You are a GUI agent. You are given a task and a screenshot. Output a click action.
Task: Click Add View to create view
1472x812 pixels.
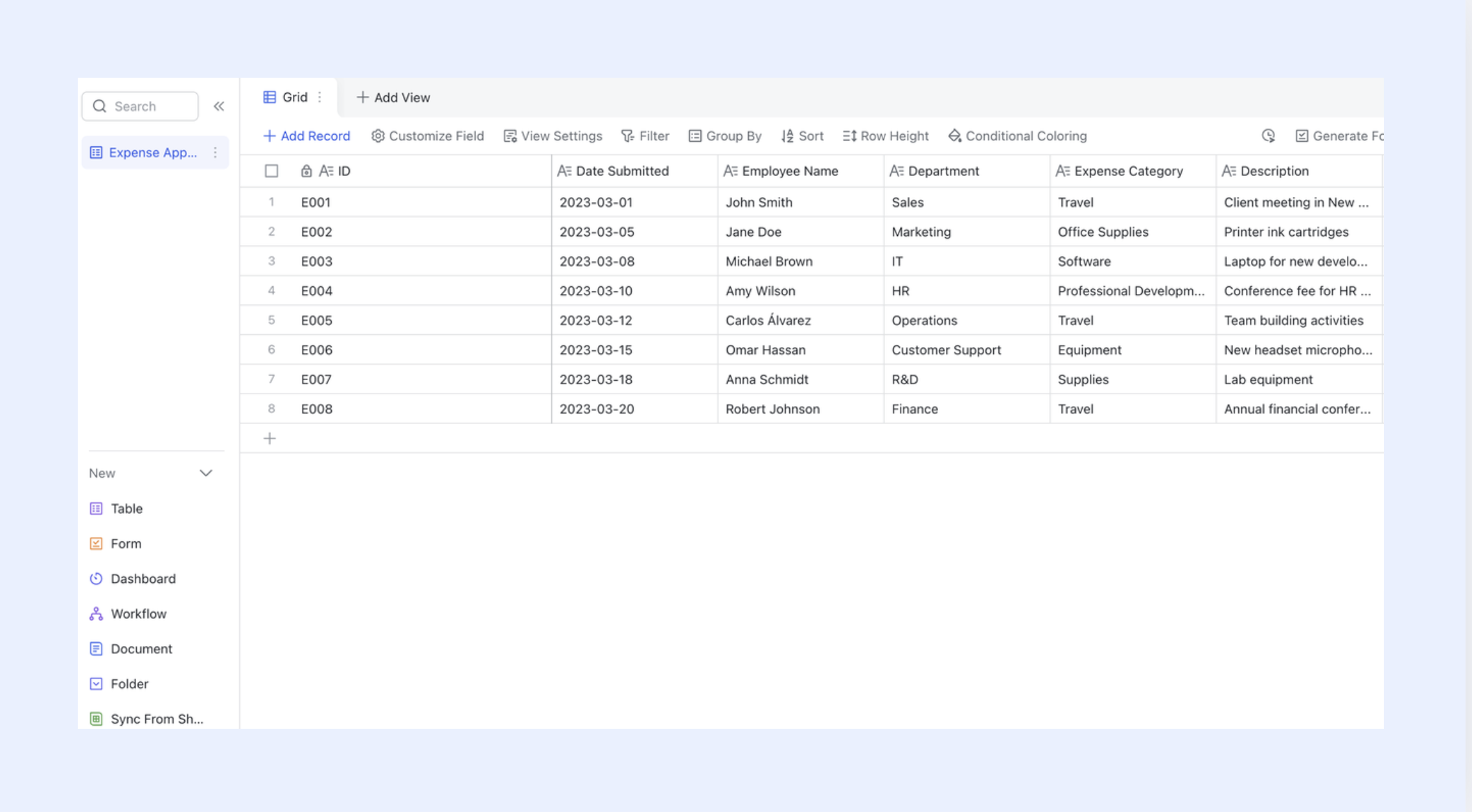click(393, 97)
